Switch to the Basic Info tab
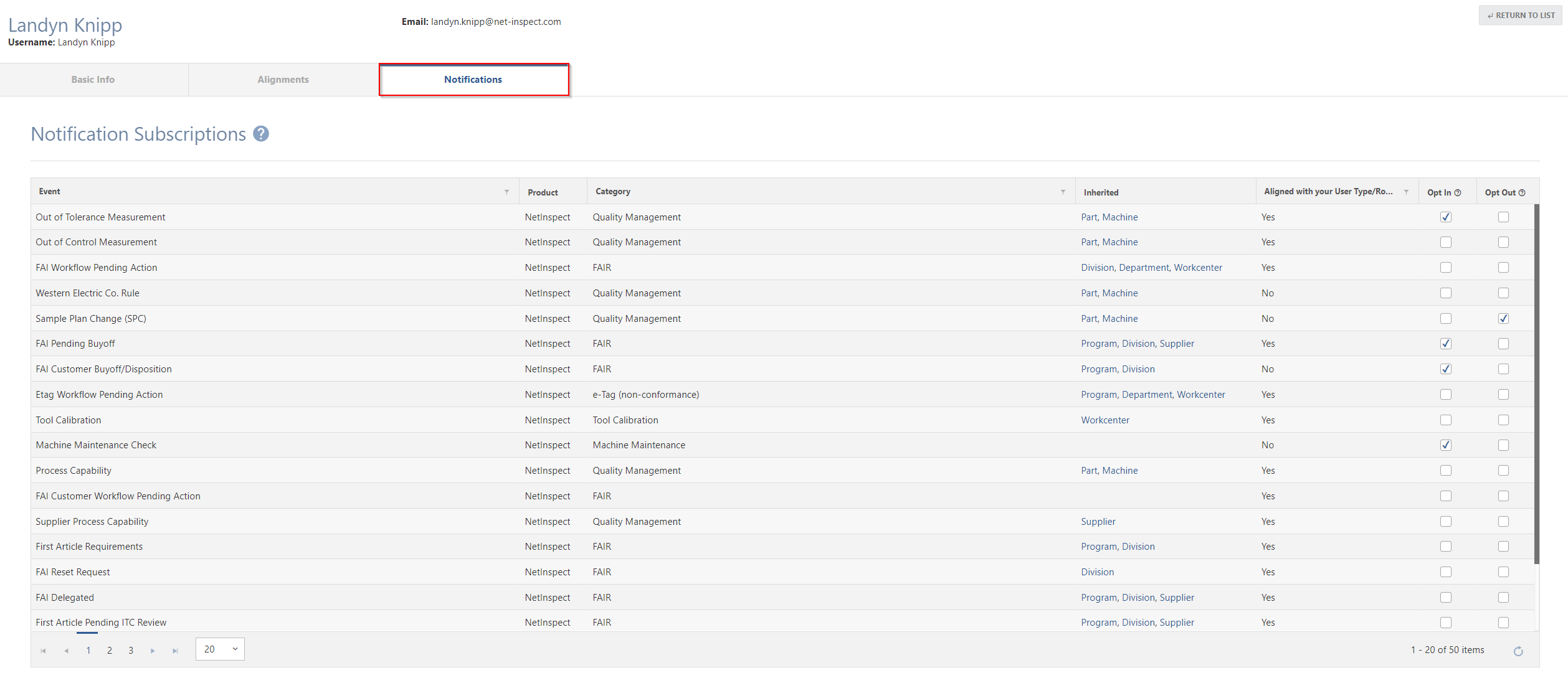1568x678 pixels. (93, 80)
